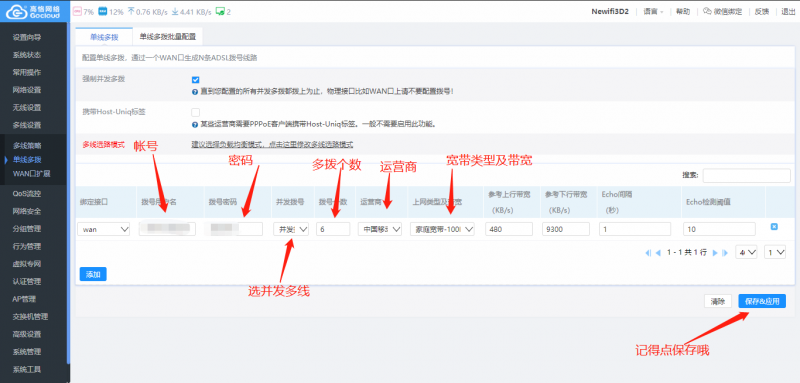Viewport: 800px width, 383px height.
Task: Go to first page of table
Action: [648, 252]
